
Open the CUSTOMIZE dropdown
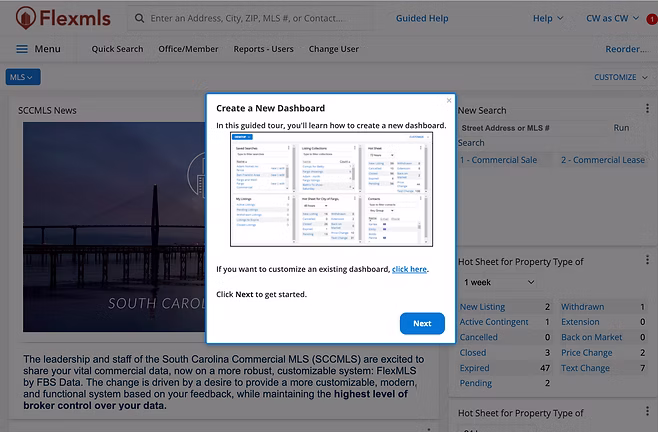tap(621, 77)
